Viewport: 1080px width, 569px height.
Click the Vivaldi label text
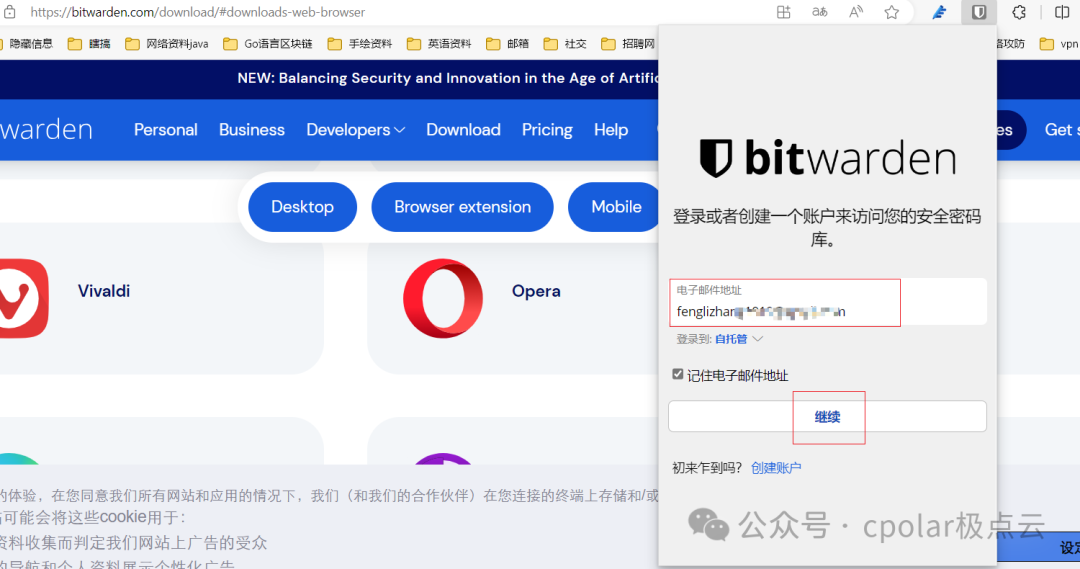coord(104,291)
